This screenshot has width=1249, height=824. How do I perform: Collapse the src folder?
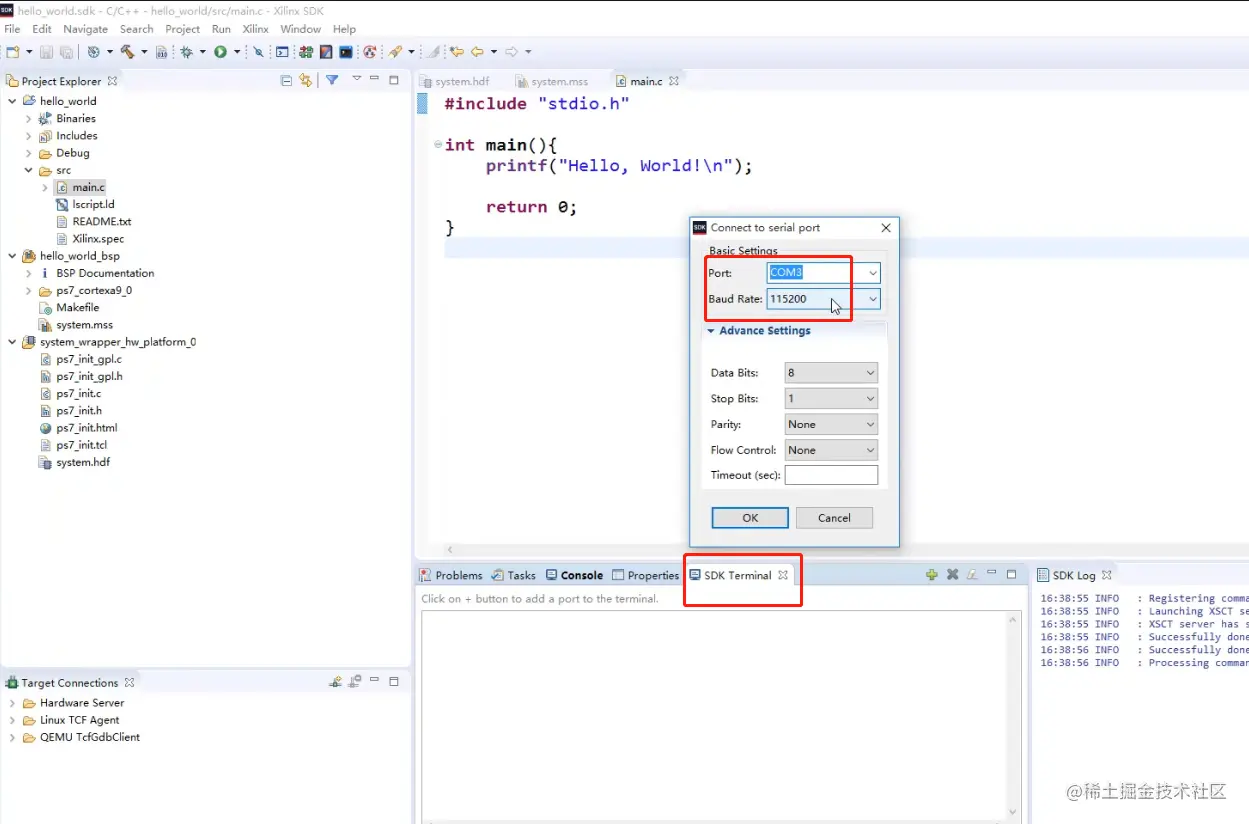[29, 170]
